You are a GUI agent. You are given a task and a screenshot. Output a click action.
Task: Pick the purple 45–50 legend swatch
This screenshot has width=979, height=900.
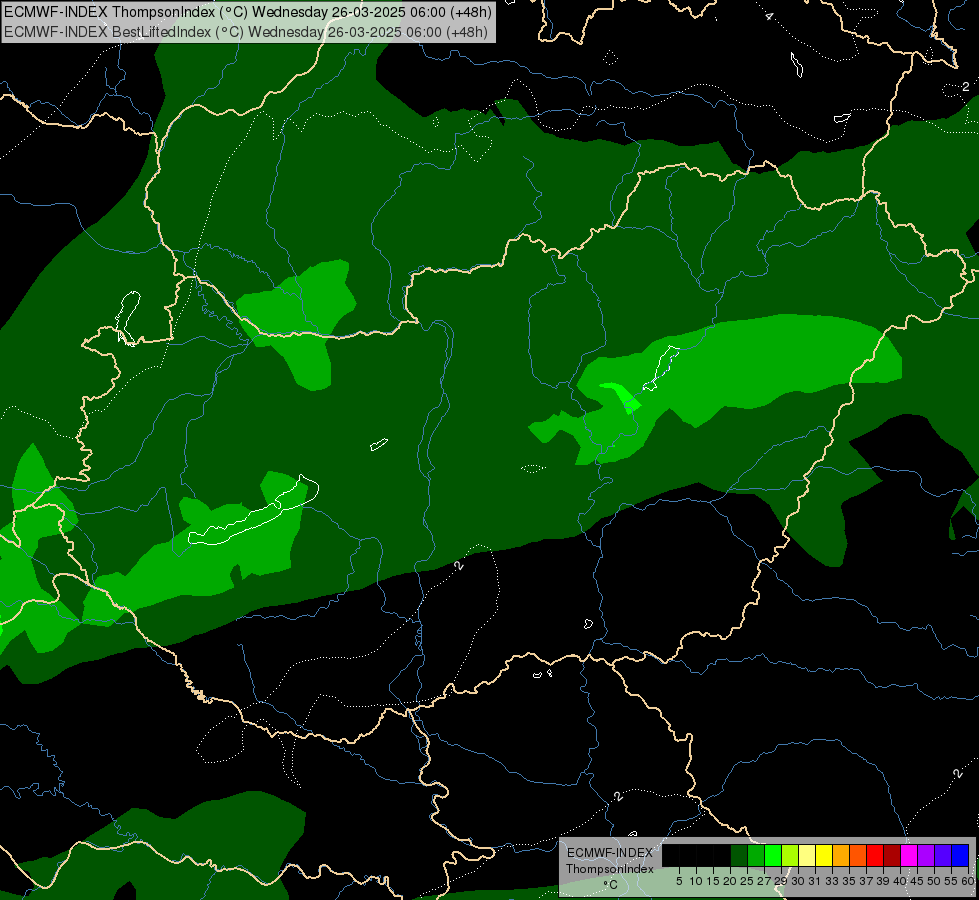[926, 856]
